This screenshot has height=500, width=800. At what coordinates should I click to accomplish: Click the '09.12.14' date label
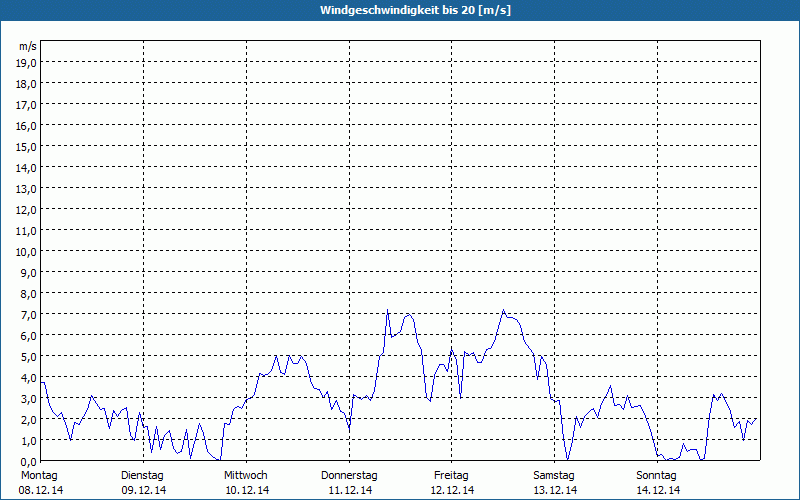pos(144,490)
